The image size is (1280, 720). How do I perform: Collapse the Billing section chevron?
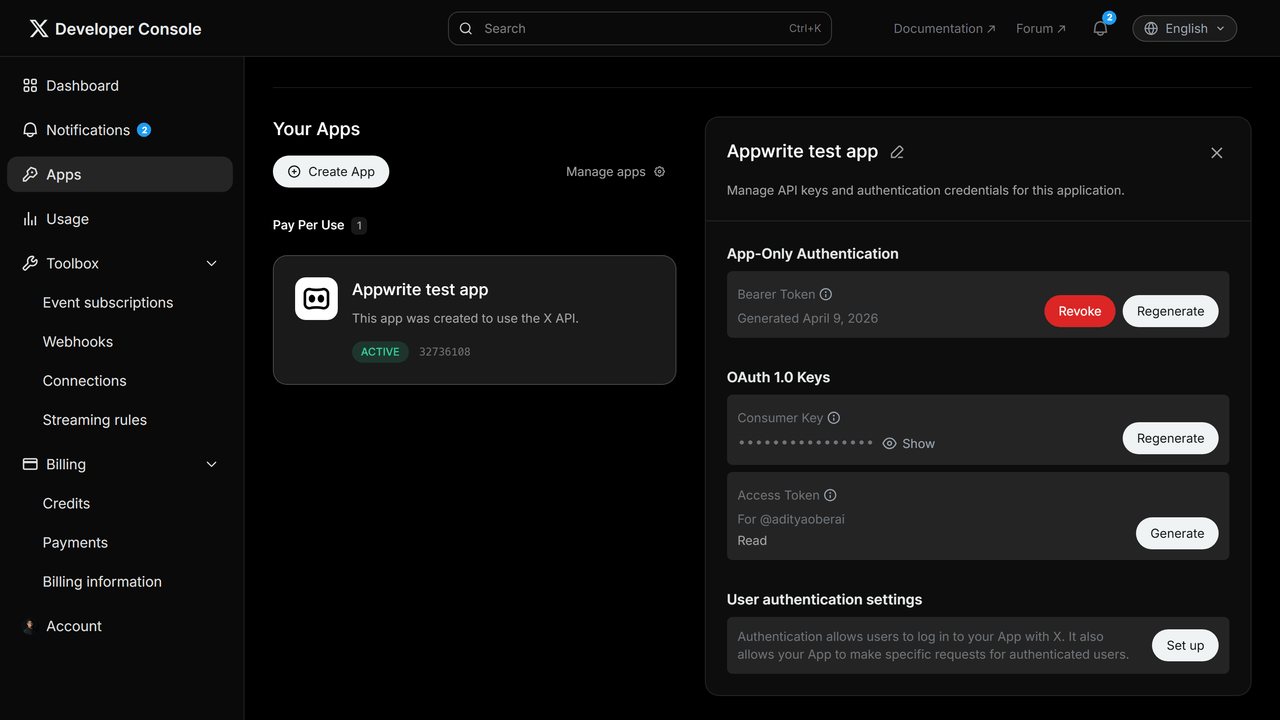(x=211, y=465)
